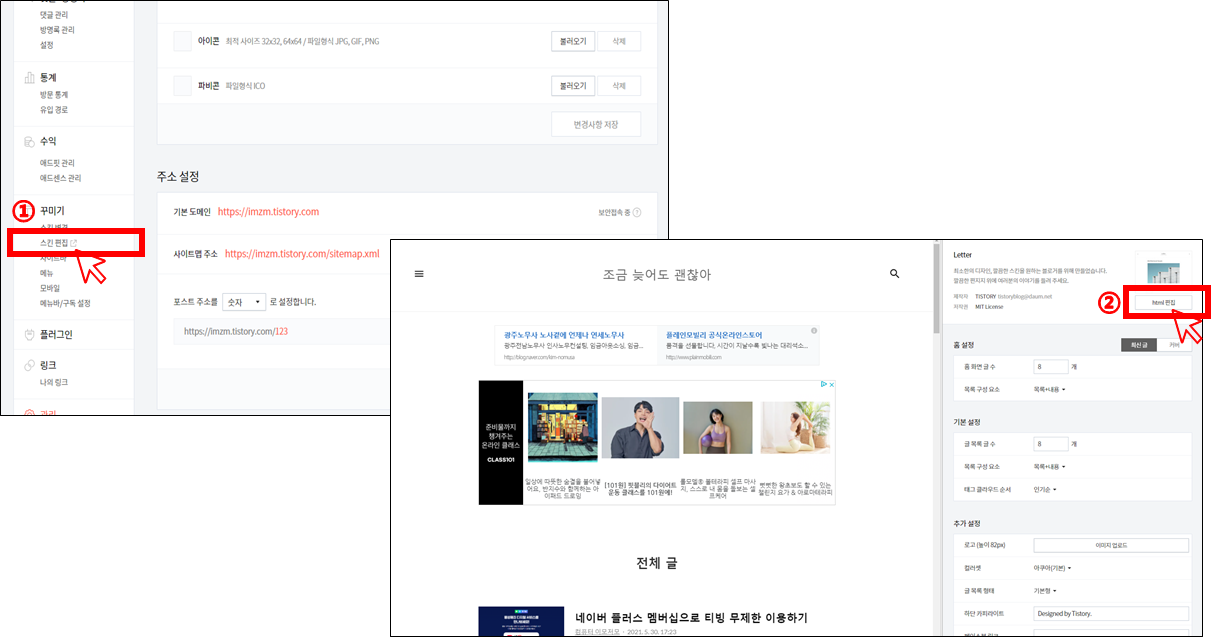Select the 최신 글 home toggle

(x=1139, y=345)
